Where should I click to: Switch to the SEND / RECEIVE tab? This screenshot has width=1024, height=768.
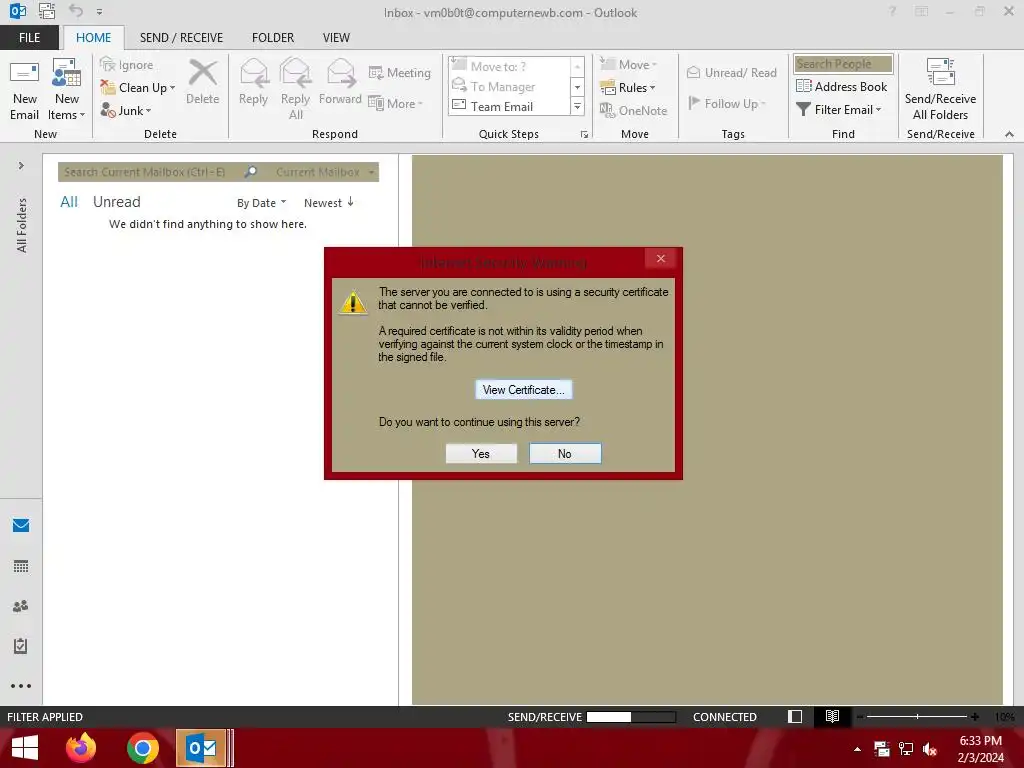tap(182, 38)
